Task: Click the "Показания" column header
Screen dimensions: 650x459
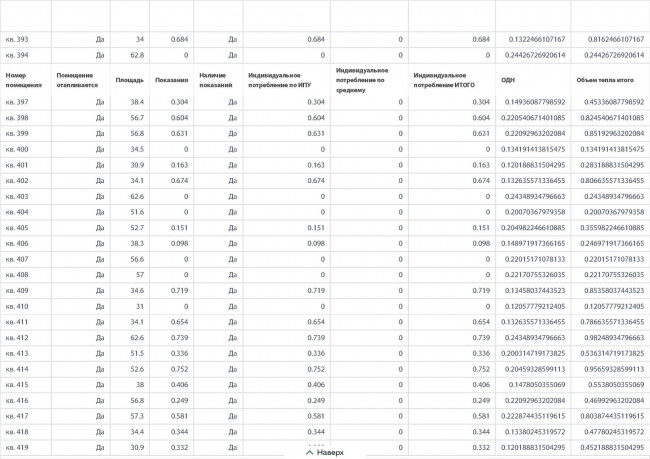Action: click(x=171, y=80)
